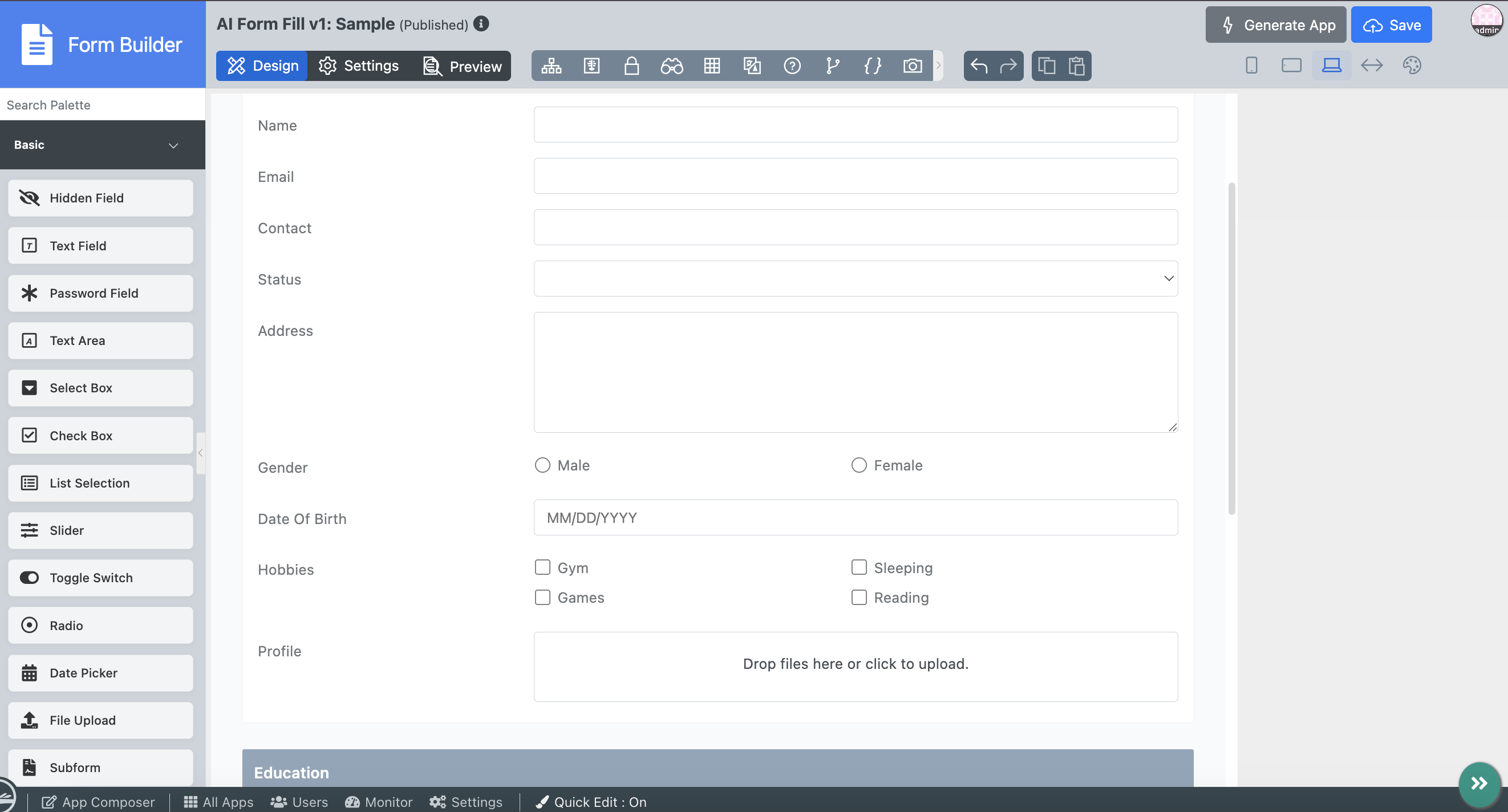Switch to mobile phone view icon
1508x812 pixels.
click(x=1251, y=65)
